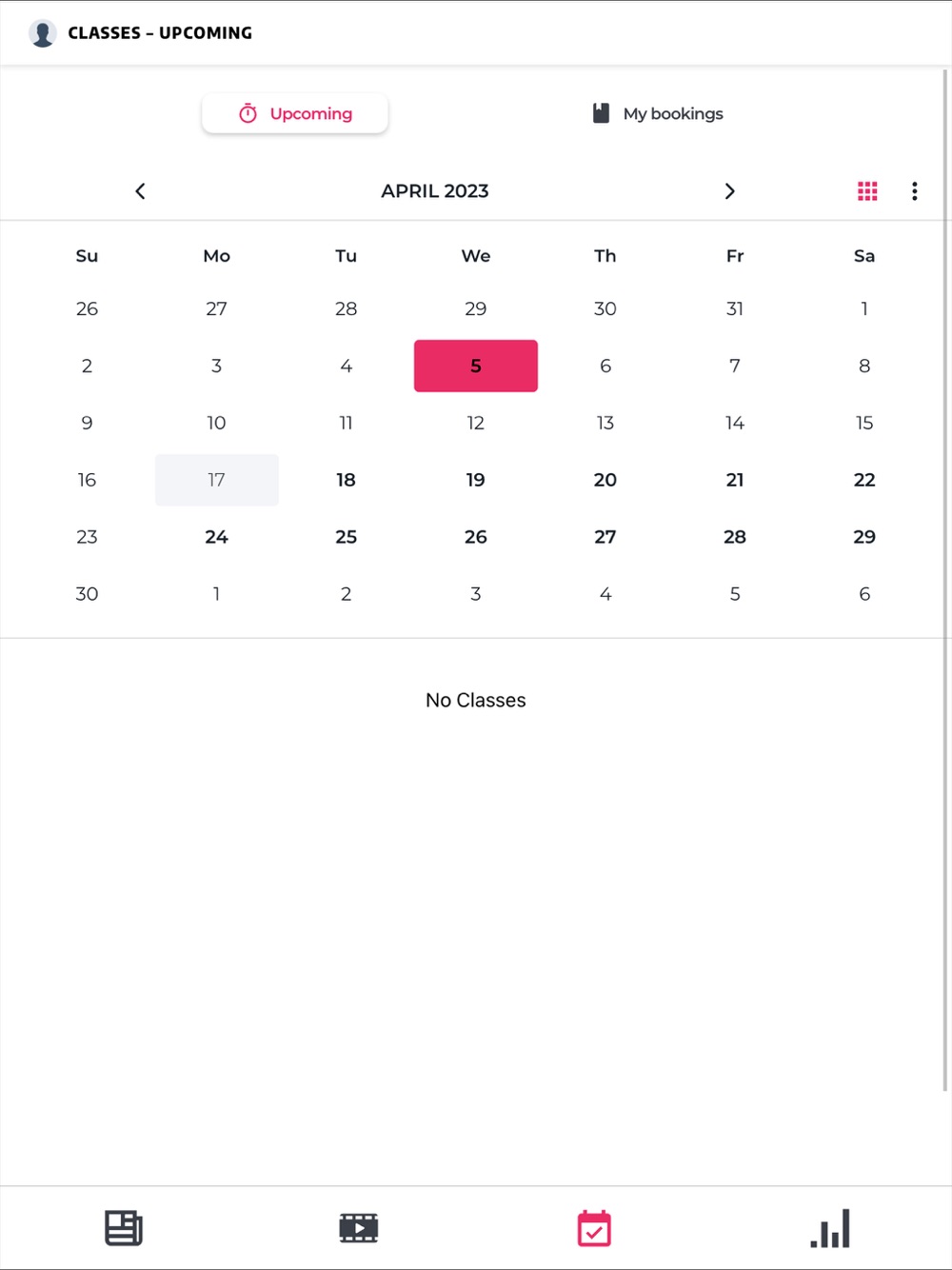Go to previous month with left chevron
The image size is (952, 1270).
(x=140, y=191)
